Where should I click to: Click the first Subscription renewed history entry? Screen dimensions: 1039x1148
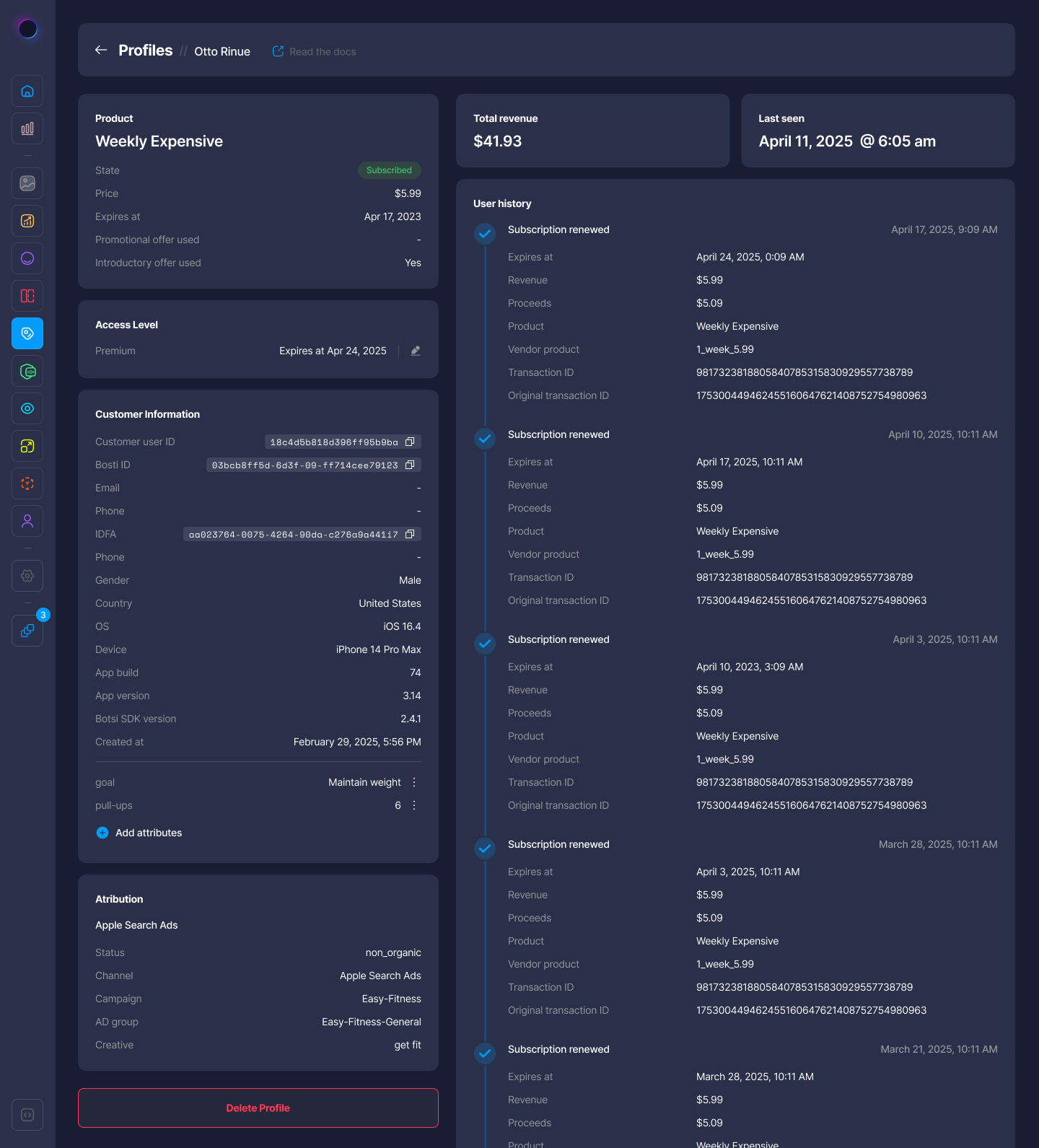558,229
